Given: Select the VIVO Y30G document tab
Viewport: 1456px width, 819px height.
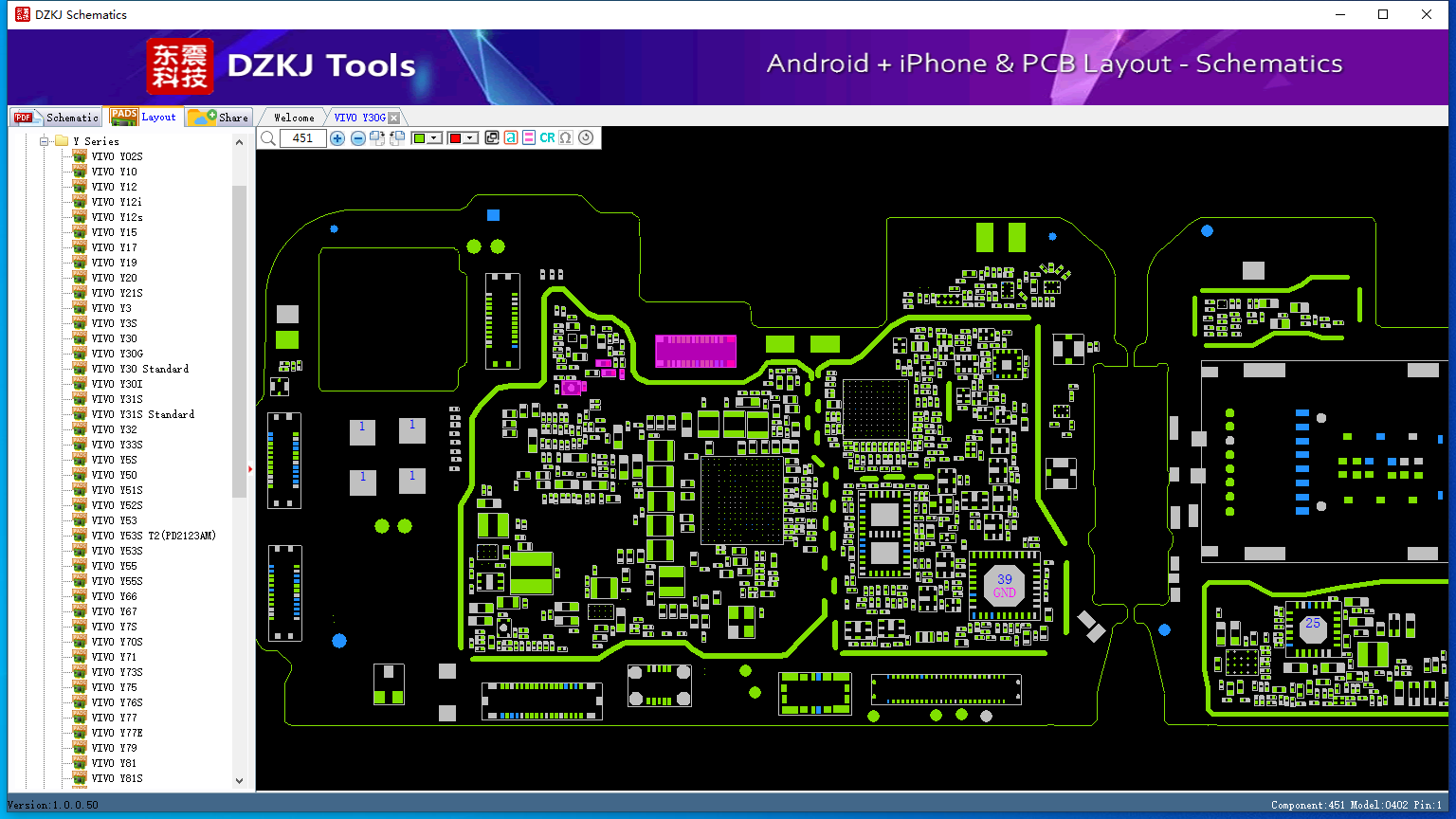Looking at the screenshot, I should 360,118.
